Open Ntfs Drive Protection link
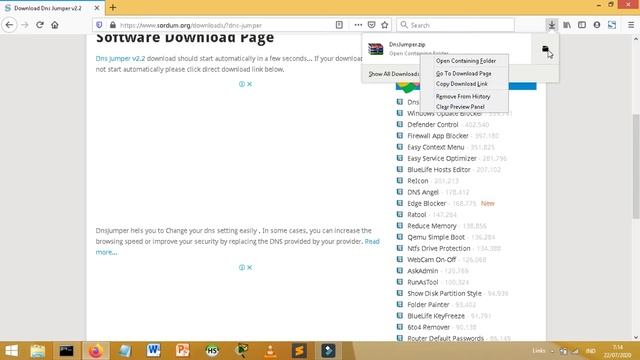Screen dimensions: 640x360 point(439,248)
